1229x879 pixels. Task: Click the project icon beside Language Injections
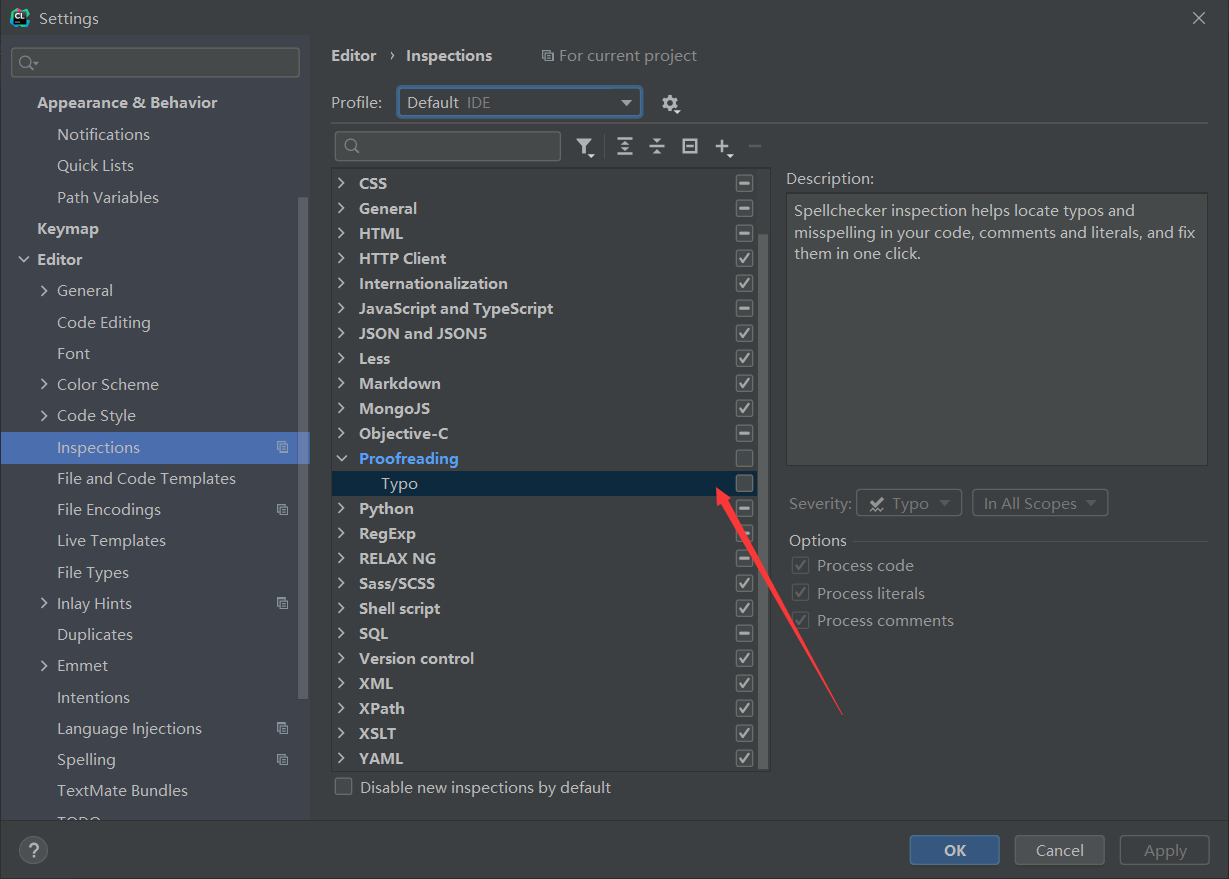(282, 728)
